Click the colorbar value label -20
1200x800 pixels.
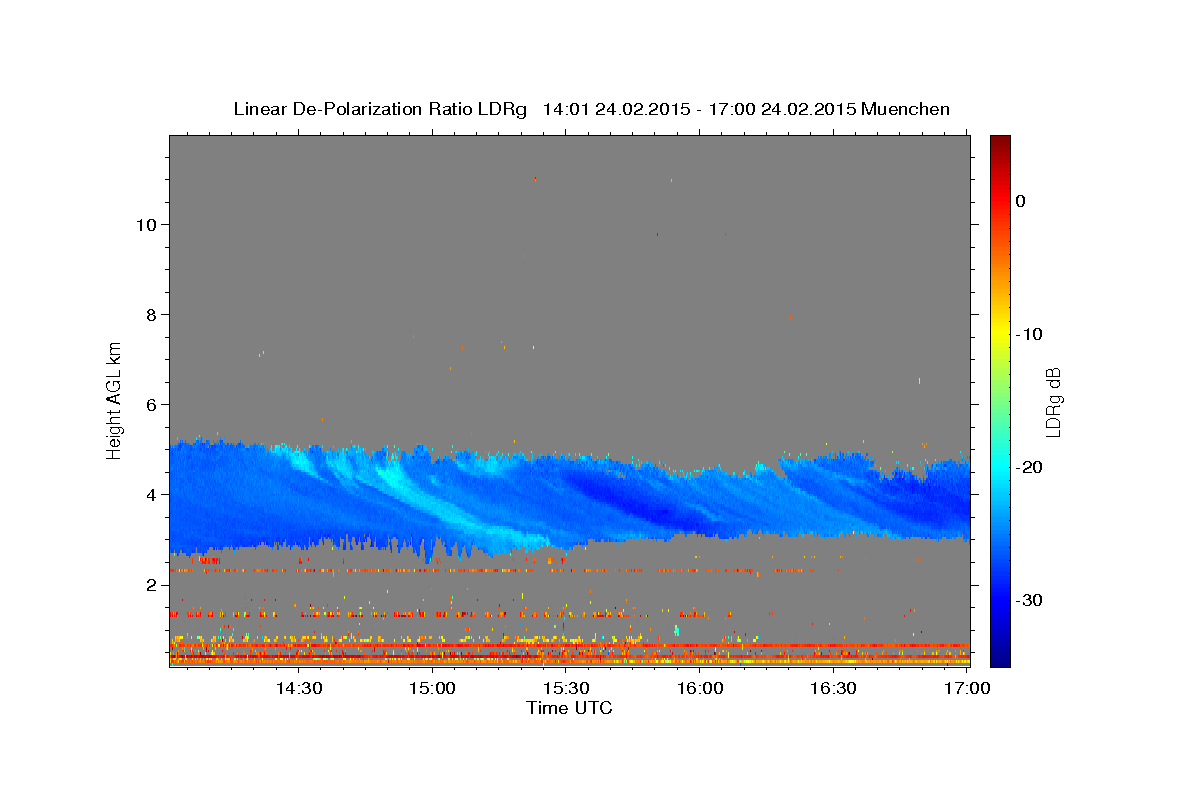[x=1030, y=467]
